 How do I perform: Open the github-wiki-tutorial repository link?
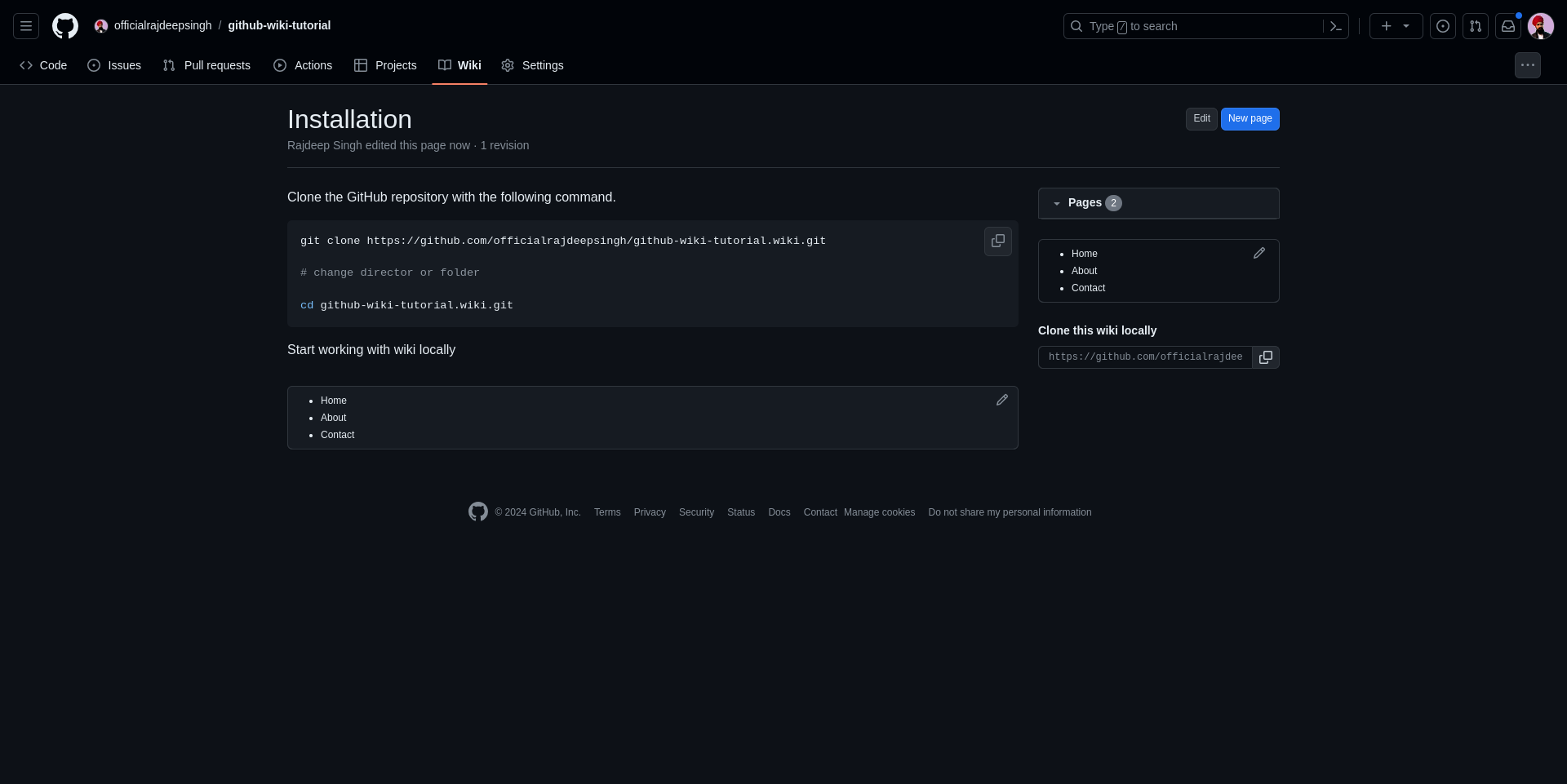279,26
